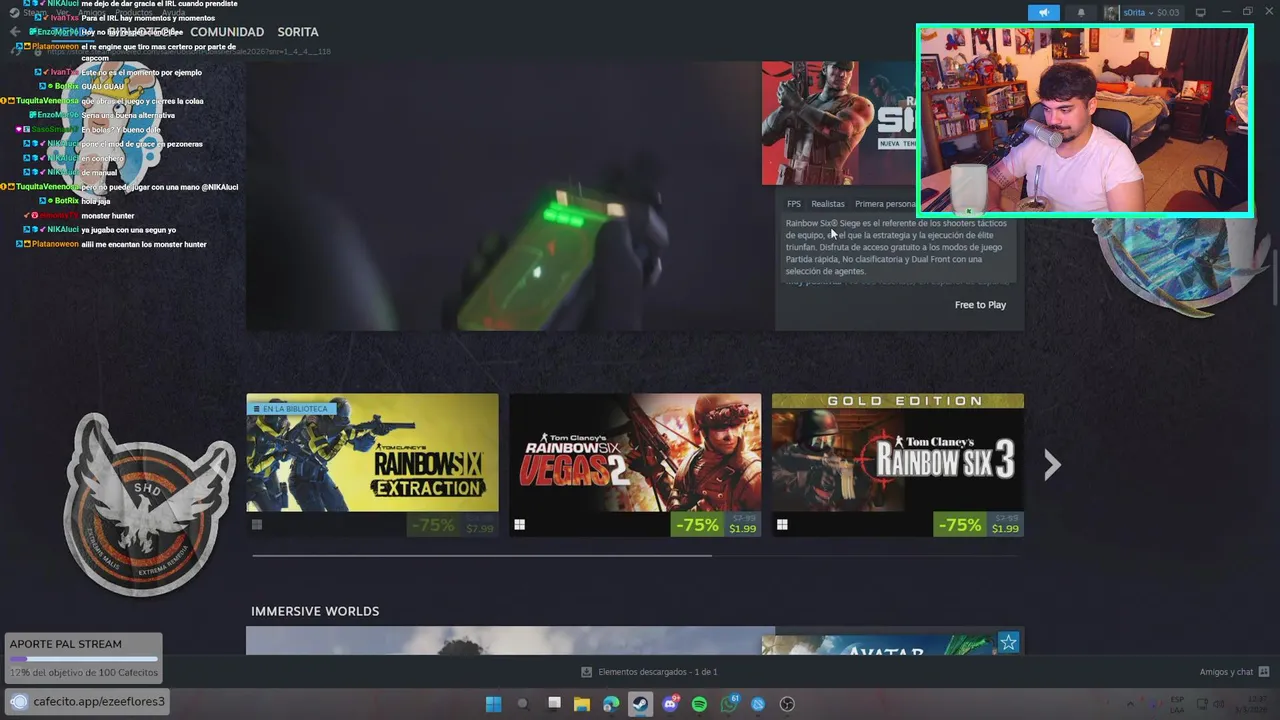Select the FPS tag
The height and width of the screenshot is (720, 1280).
tap(794, 204)
